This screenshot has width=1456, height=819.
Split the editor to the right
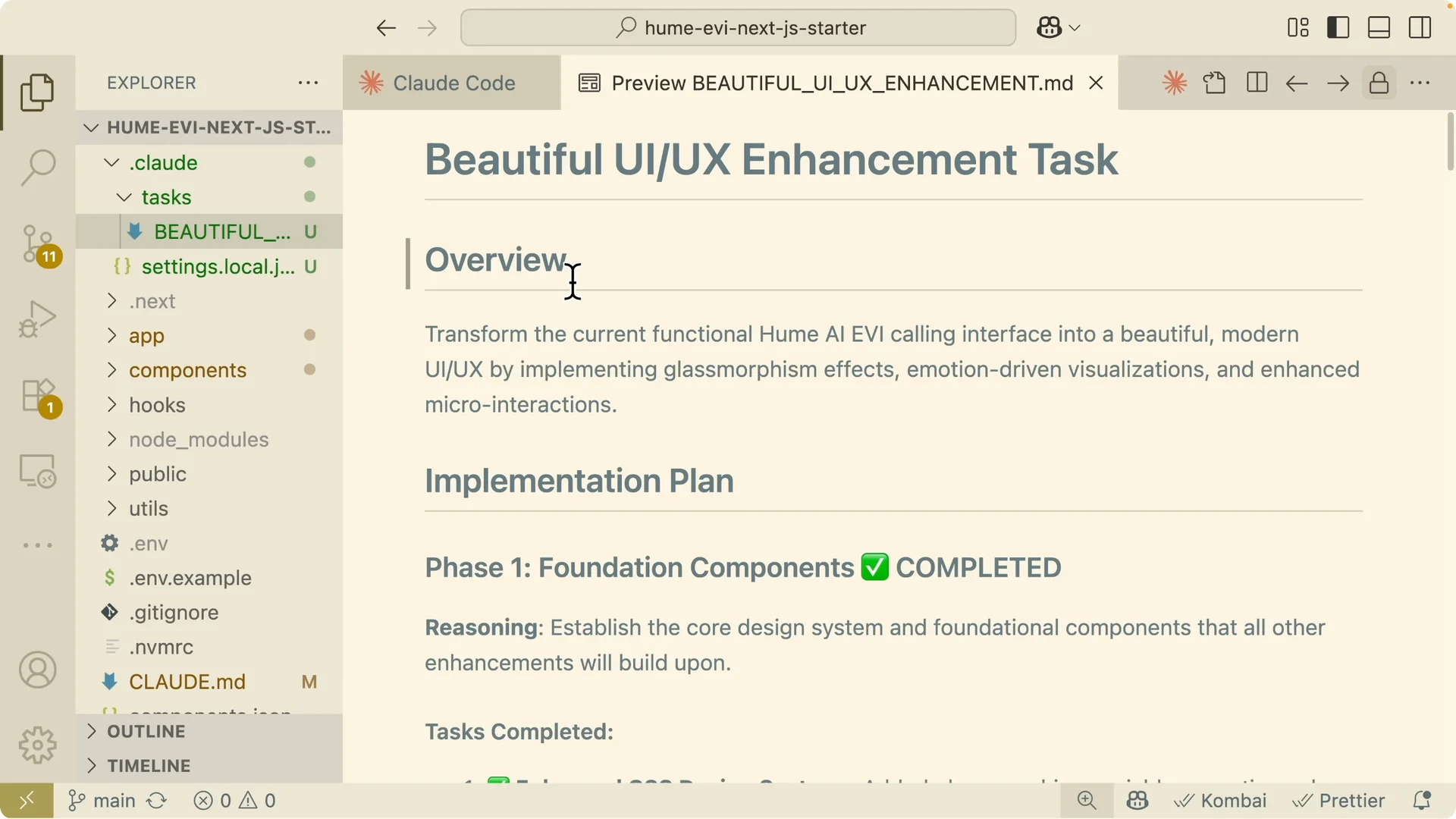pos(1257,83)
